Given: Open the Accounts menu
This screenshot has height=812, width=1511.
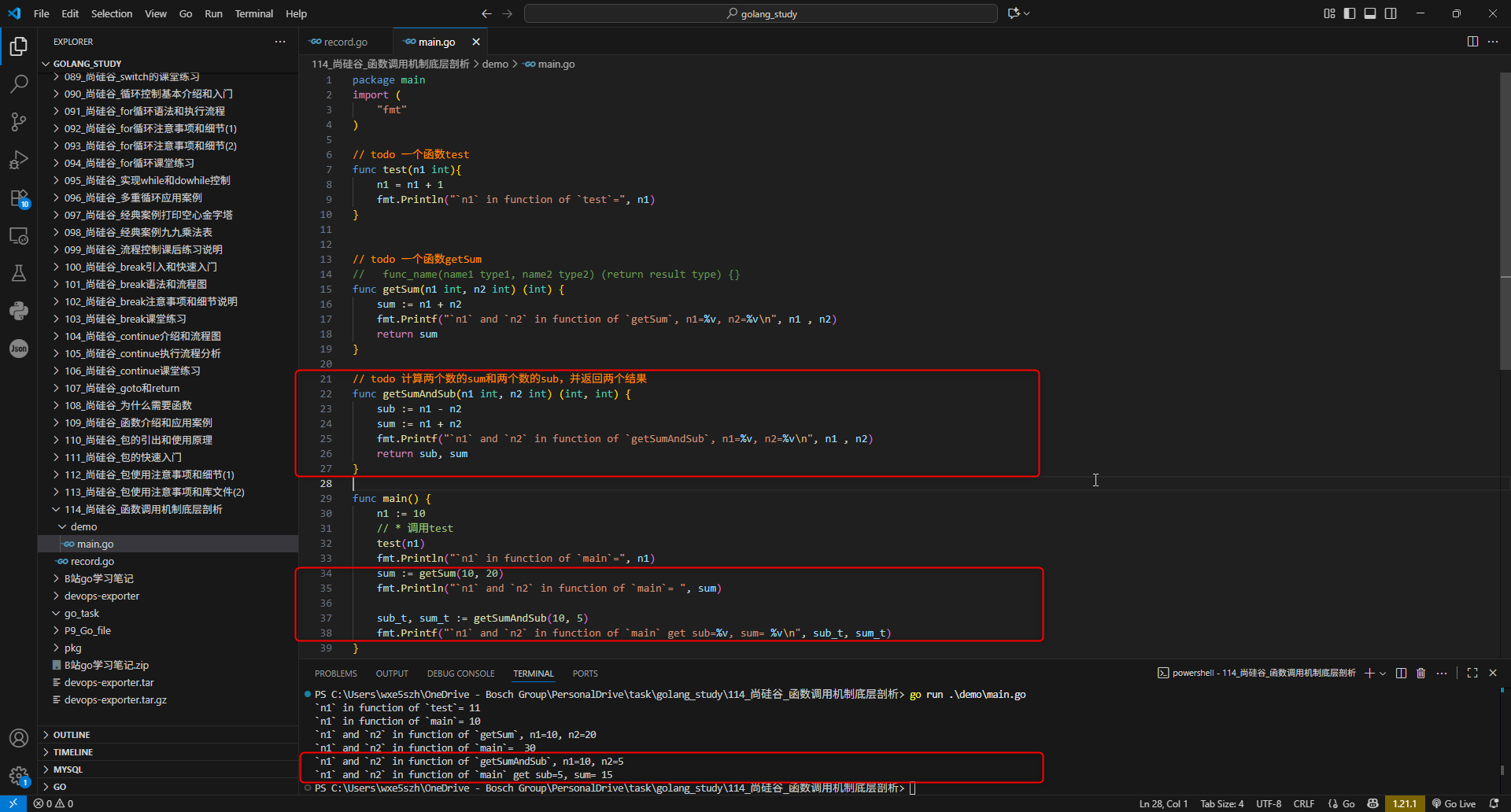Looking at the screenshot, I should (x=19, y=738).
